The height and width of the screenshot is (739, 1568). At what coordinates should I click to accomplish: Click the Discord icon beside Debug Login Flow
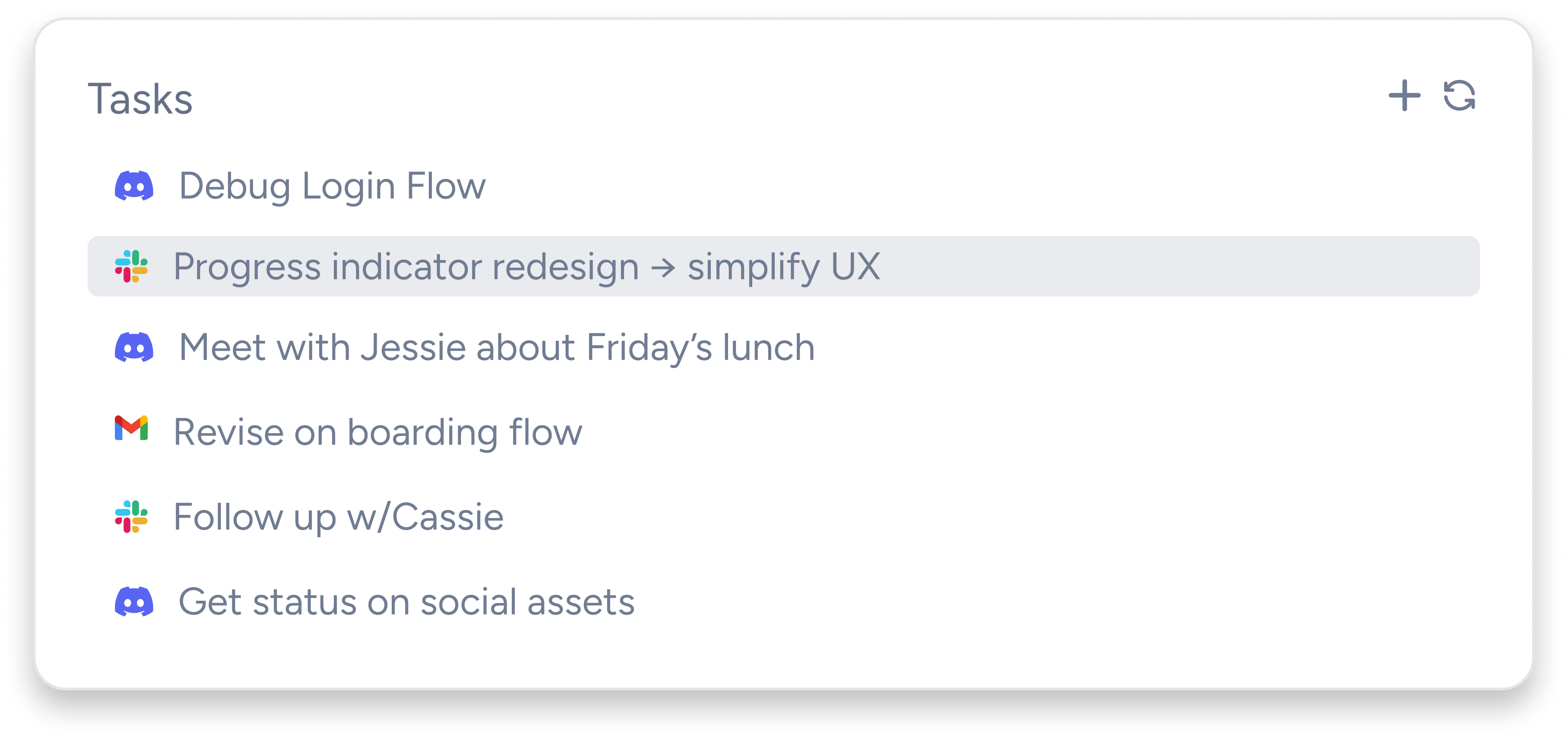point(134,186)
